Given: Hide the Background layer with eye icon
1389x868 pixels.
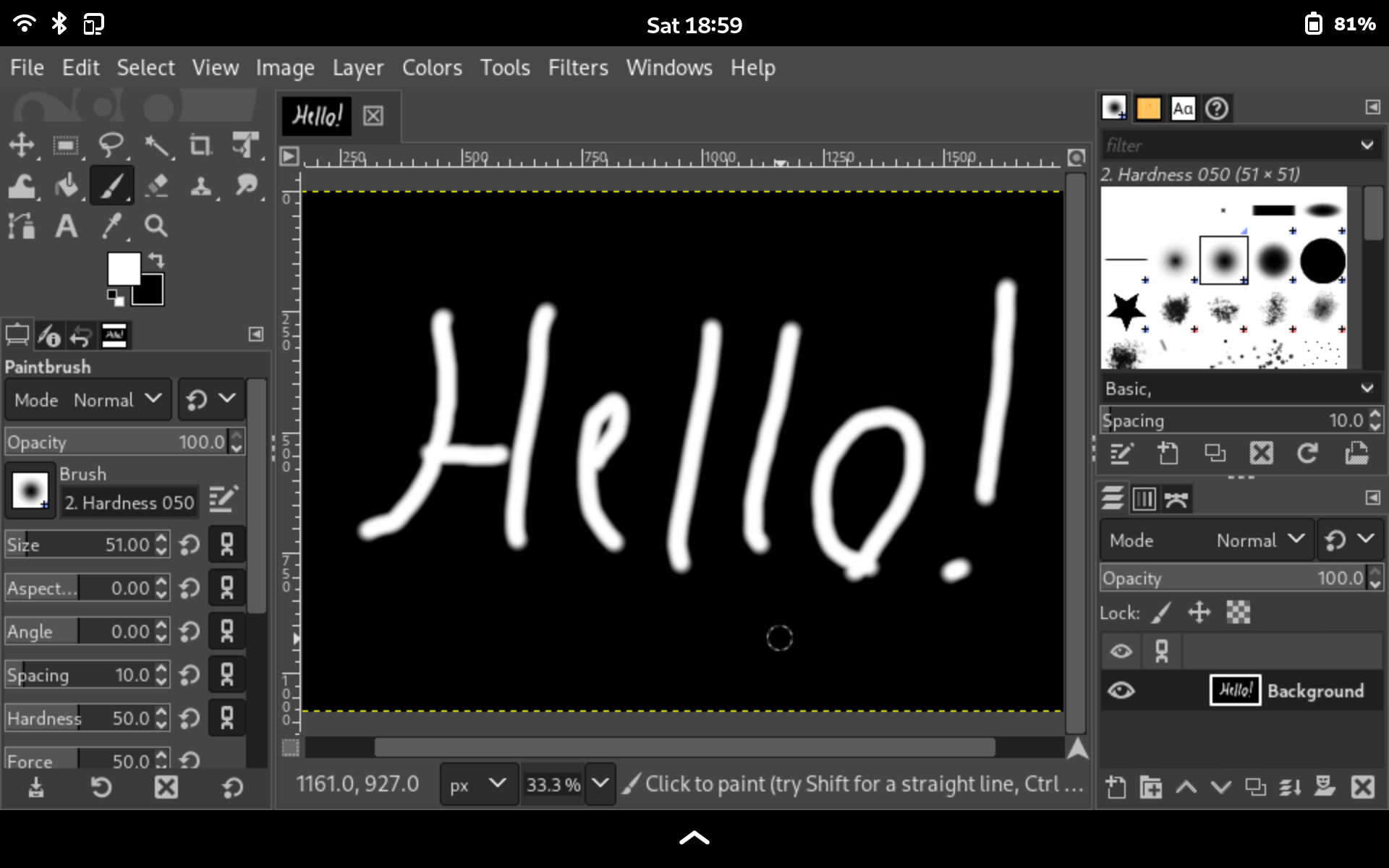Looking at the screenshot, I should click(x=1121, y=690).
